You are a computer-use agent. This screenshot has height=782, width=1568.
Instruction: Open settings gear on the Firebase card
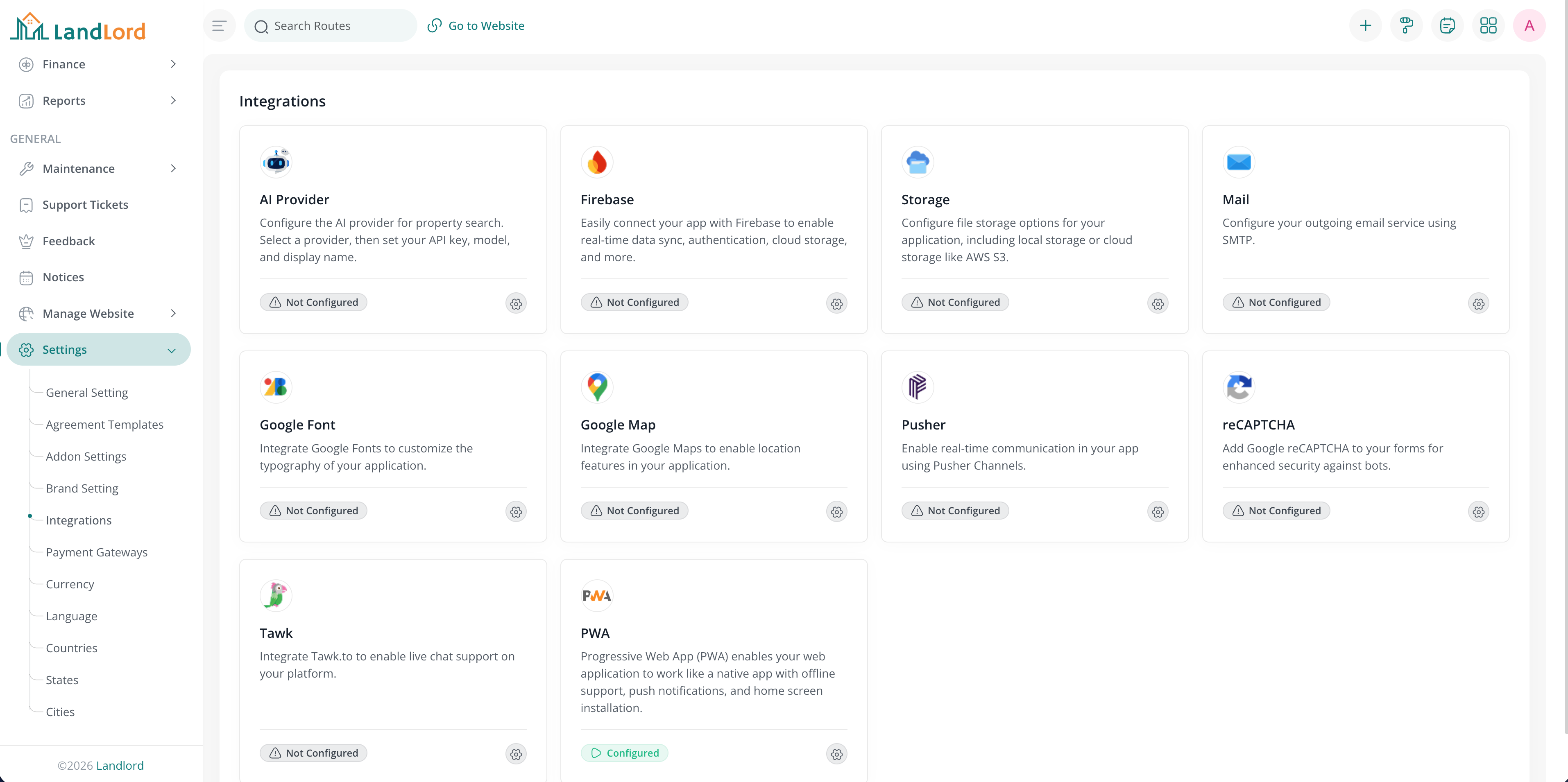point(836,303)
